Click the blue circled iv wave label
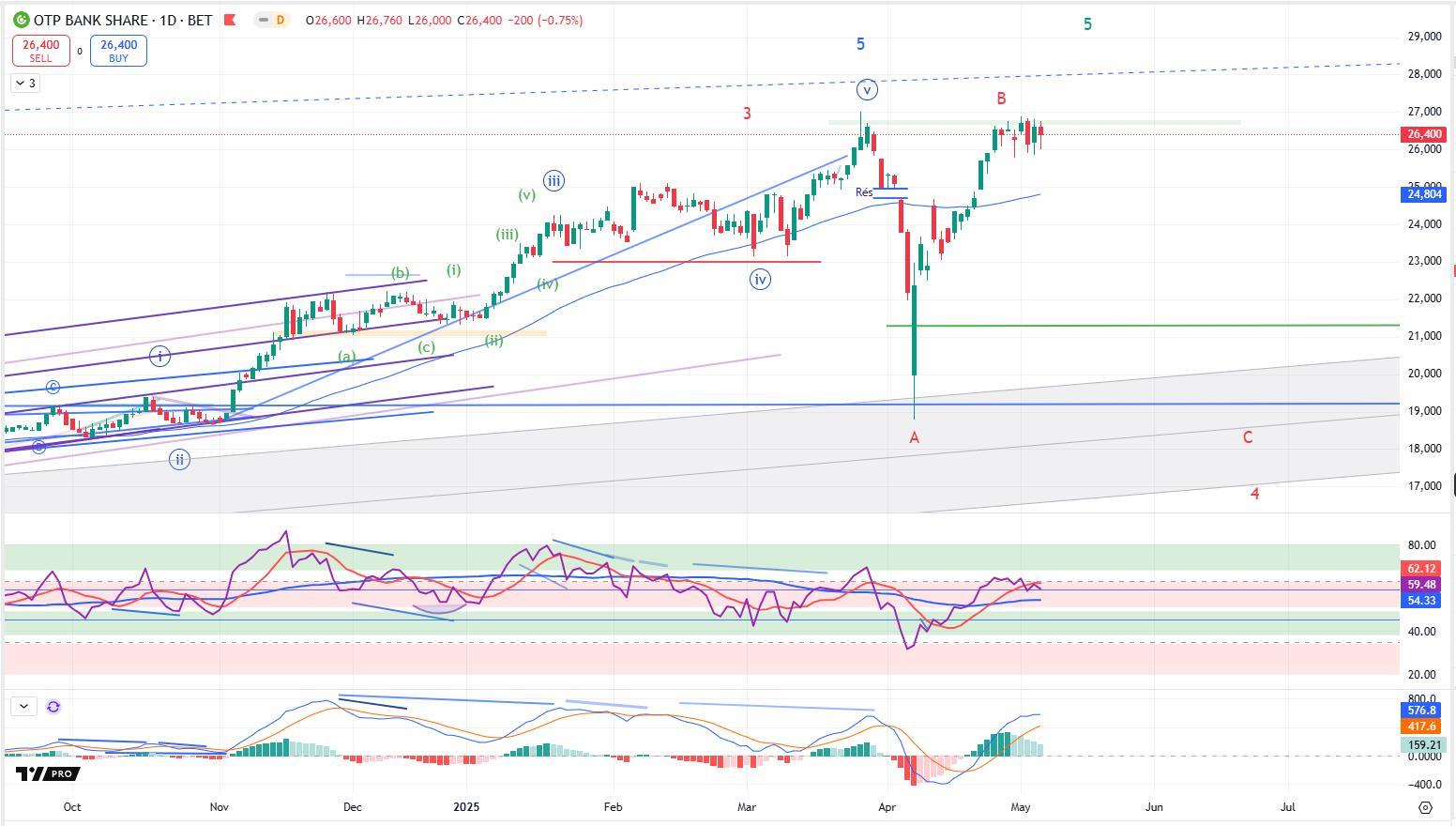 point(761,279)
